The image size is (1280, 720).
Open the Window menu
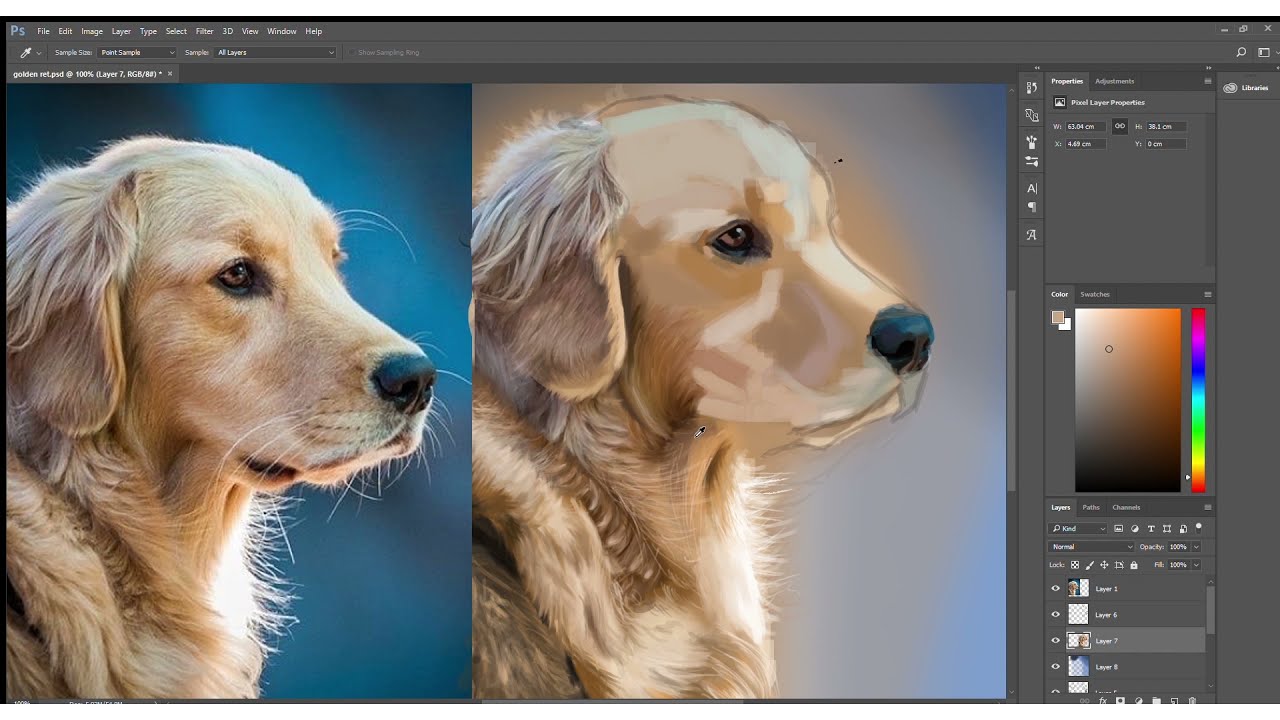pyautogui.click(x=281, y=31)
